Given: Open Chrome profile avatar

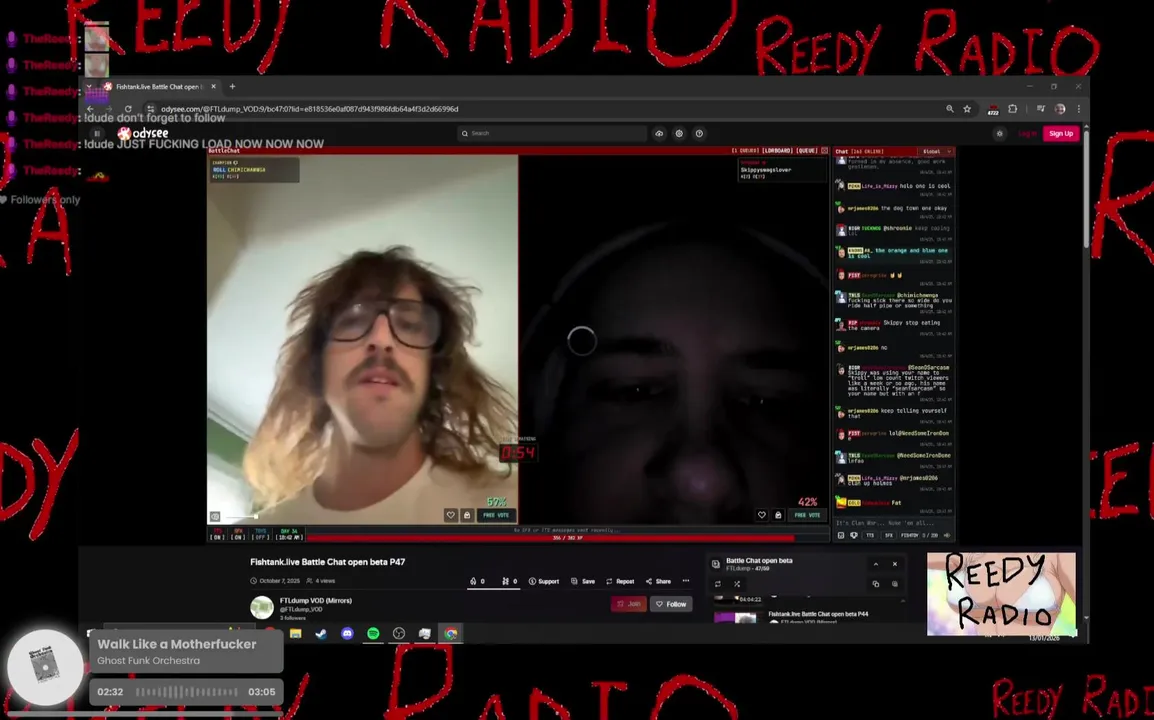Looking at the screenshot, I should (1060, 109).
